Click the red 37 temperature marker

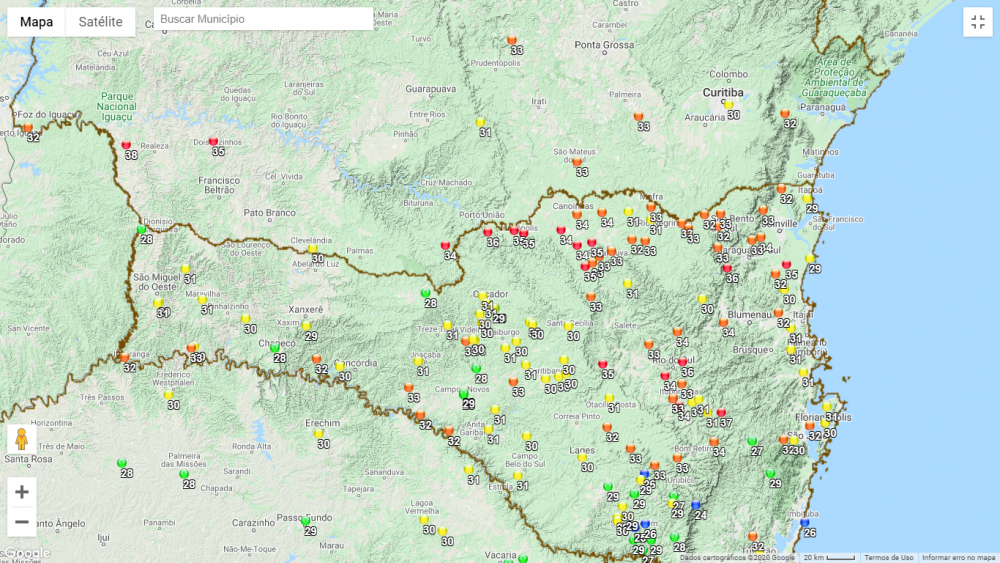coord(721,413)
